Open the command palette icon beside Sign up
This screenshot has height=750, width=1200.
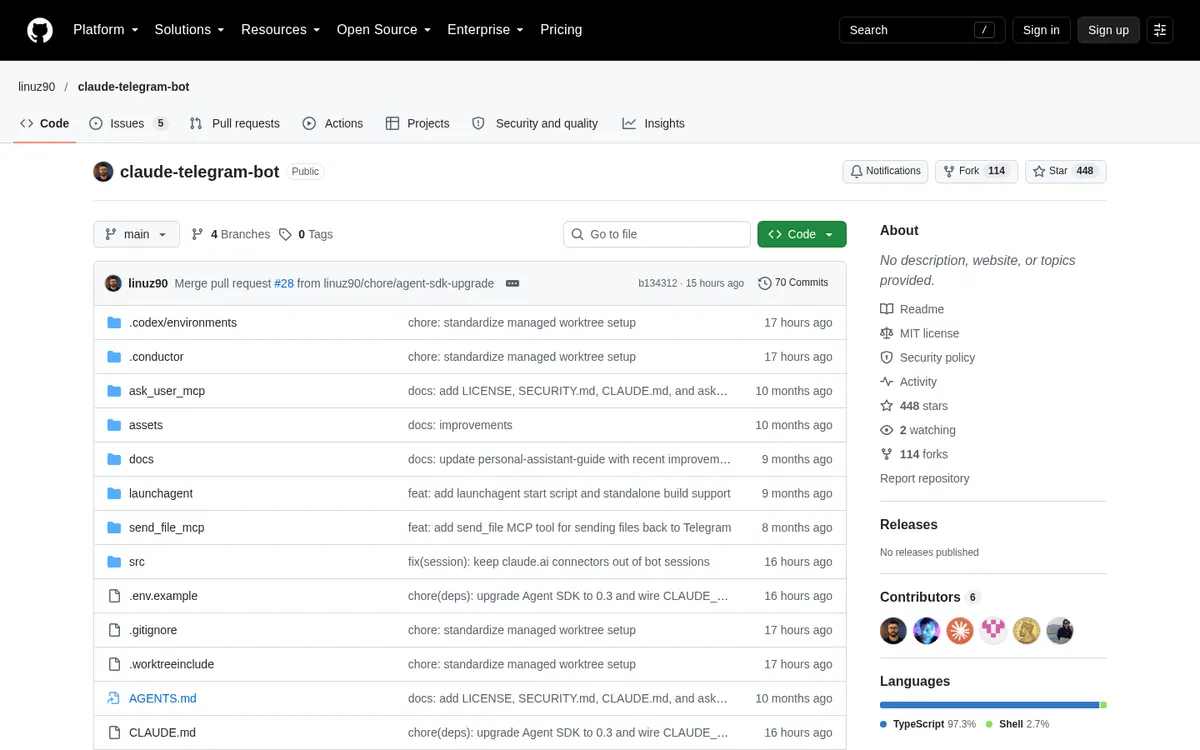(1160, 30)
